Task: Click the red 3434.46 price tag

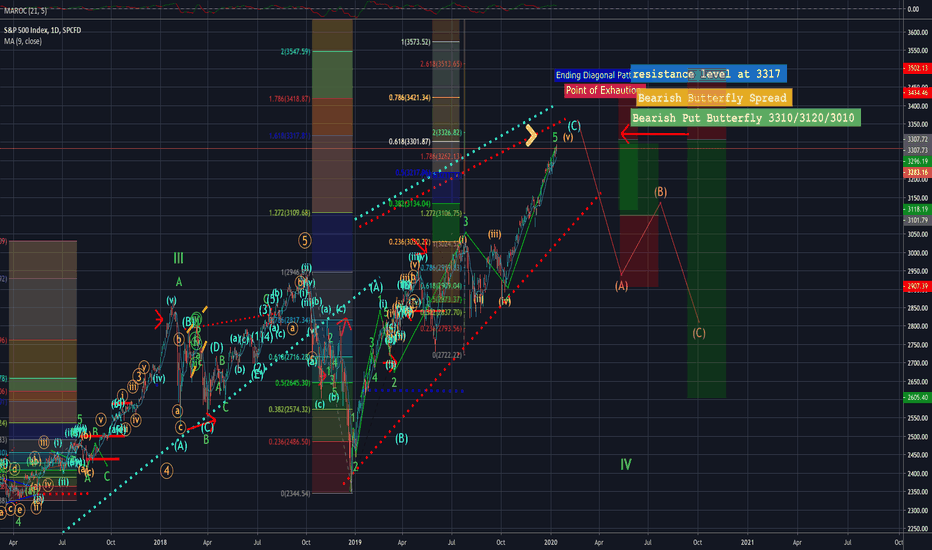Action: click(917, 93)
